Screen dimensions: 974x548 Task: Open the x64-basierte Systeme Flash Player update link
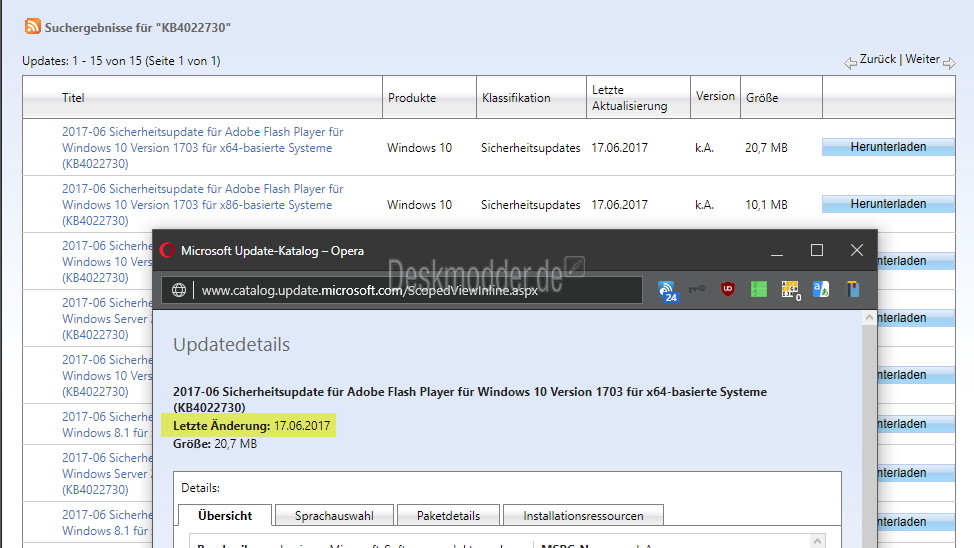[x=203, y=148]
